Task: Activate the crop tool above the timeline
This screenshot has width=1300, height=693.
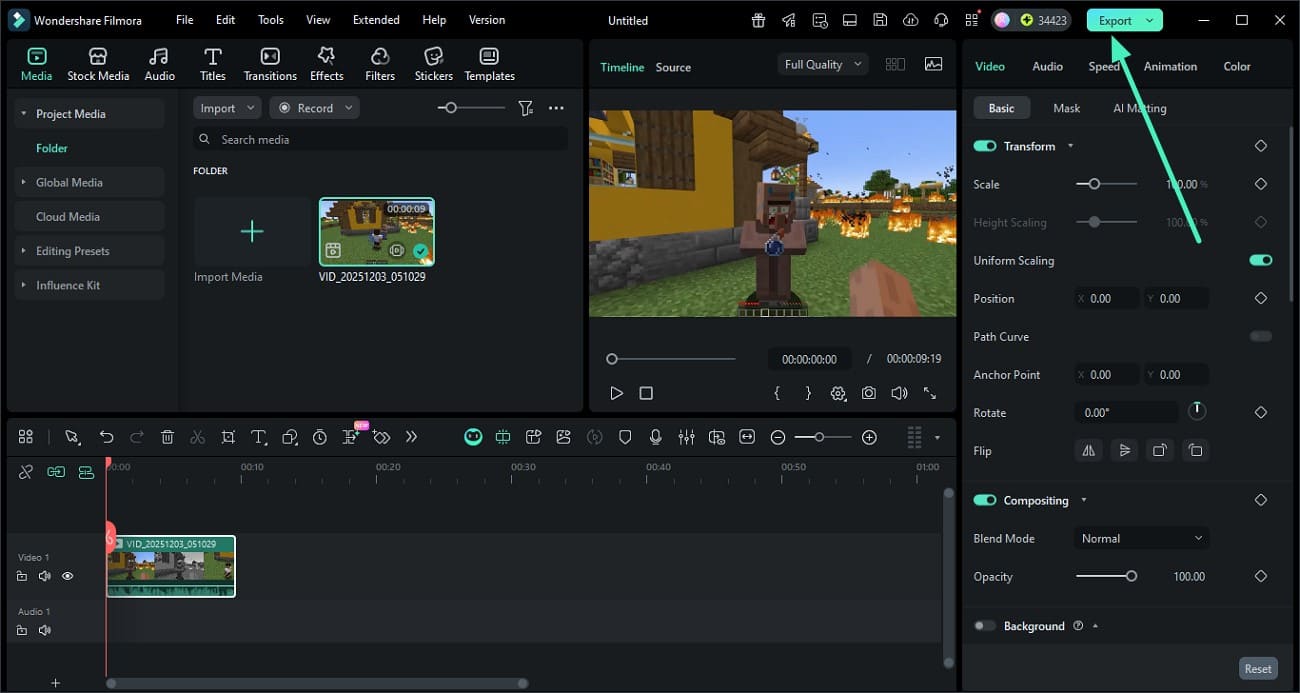Action: pos(228,437)
